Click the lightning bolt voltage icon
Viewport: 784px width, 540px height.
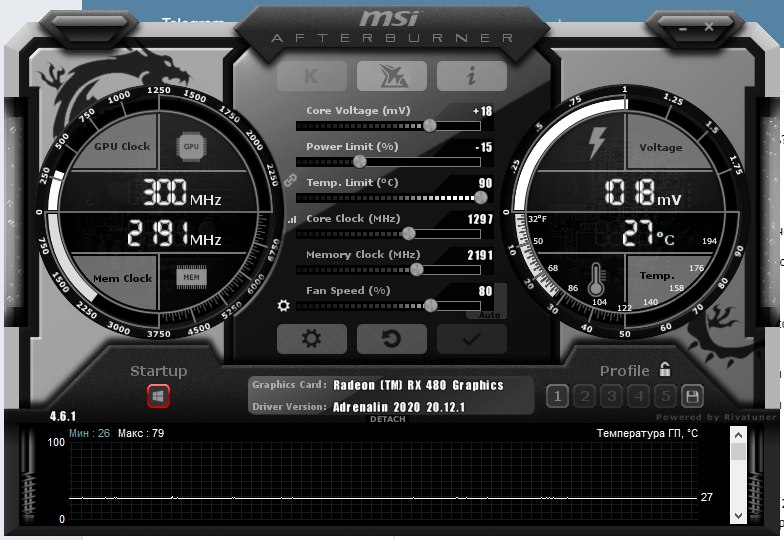(x=597, y=143)
